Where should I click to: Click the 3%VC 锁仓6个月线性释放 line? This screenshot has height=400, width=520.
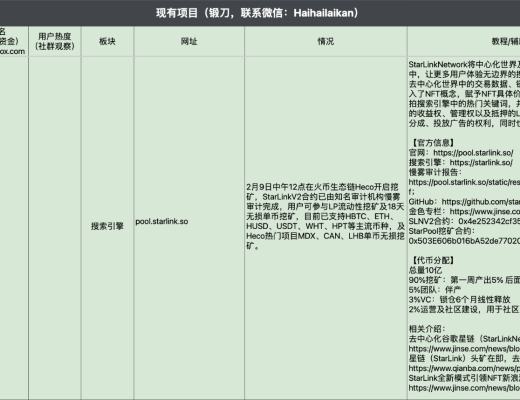[460, 300]
